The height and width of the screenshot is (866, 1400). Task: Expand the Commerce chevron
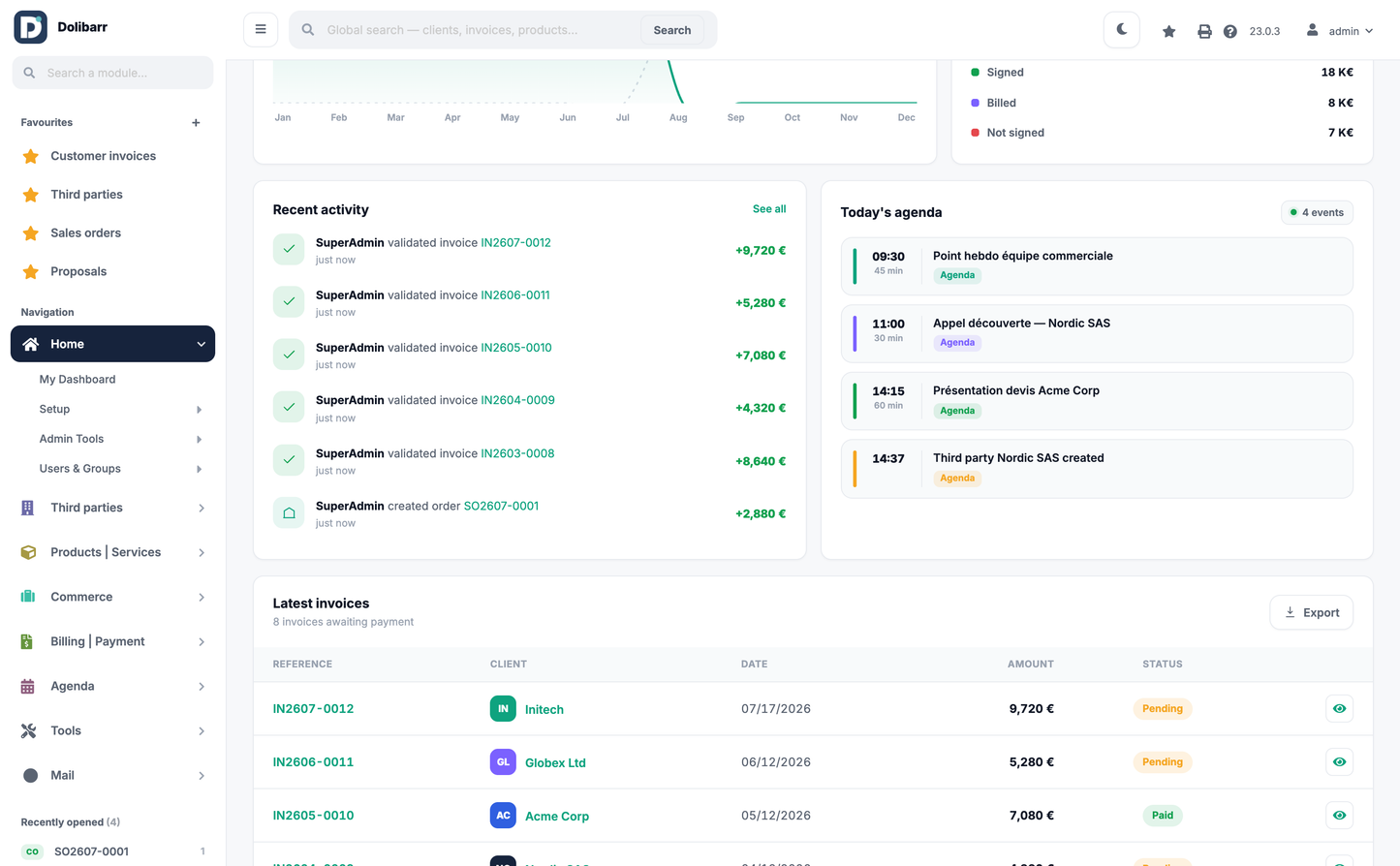click(202, 597)
